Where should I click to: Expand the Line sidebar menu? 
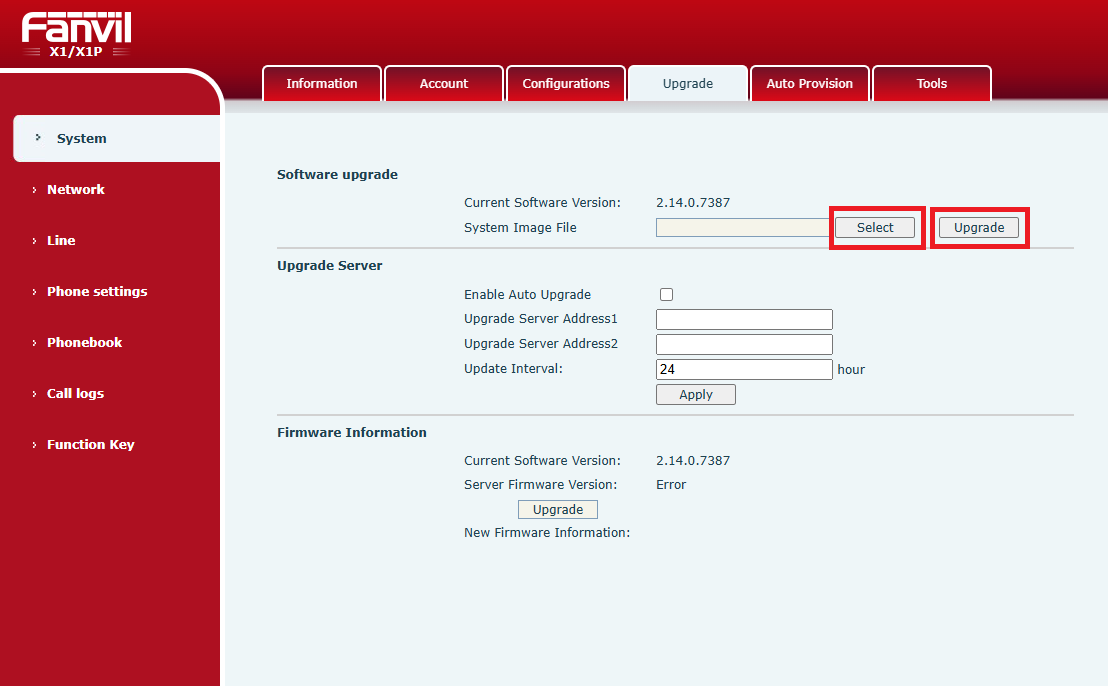coord(61,241)
